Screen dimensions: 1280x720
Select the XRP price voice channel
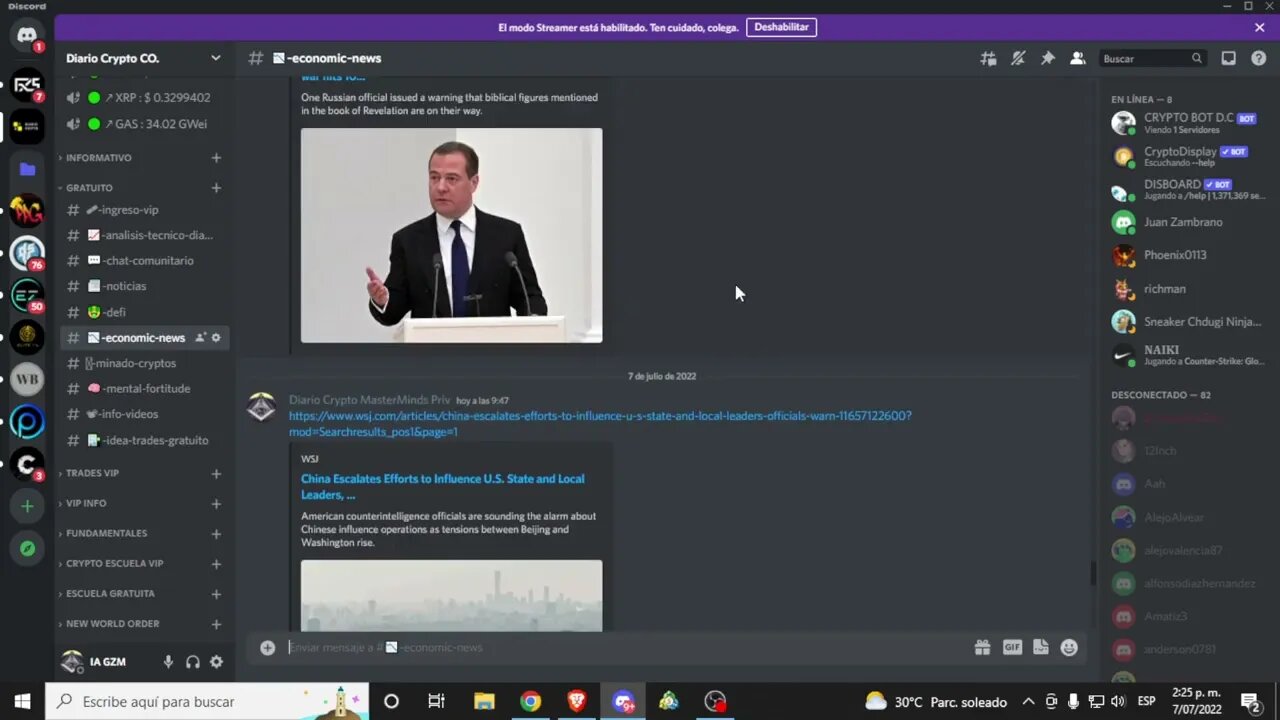tap(144, 98)
